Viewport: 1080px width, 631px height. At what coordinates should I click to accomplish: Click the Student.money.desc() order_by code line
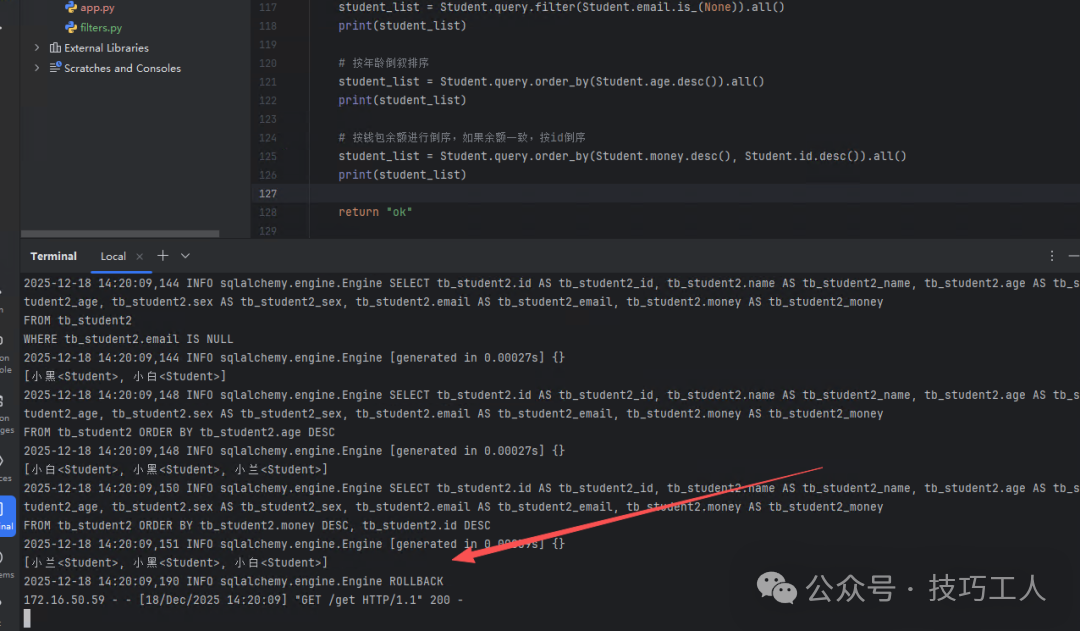click(x=622, y=156)
